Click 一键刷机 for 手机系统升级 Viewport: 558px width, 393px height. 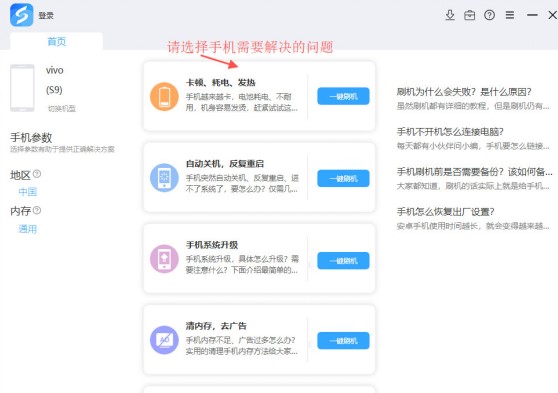click(343, 261)
